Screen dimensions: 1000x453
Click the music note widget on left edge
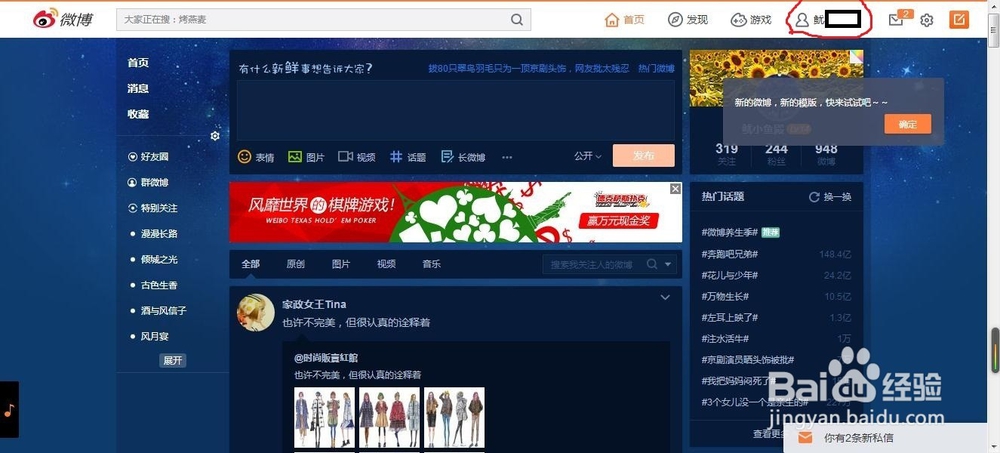[x=9, y=410]
